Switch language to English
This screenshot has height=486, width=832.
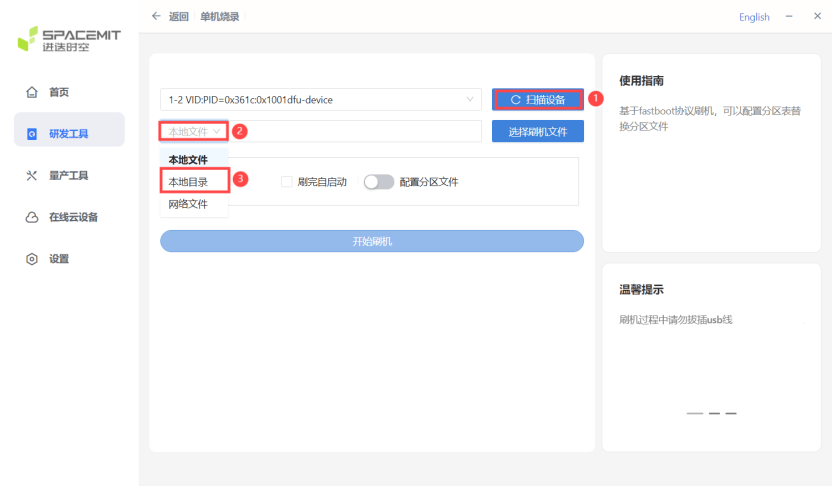pyautogui.click(x=754, y=17)
